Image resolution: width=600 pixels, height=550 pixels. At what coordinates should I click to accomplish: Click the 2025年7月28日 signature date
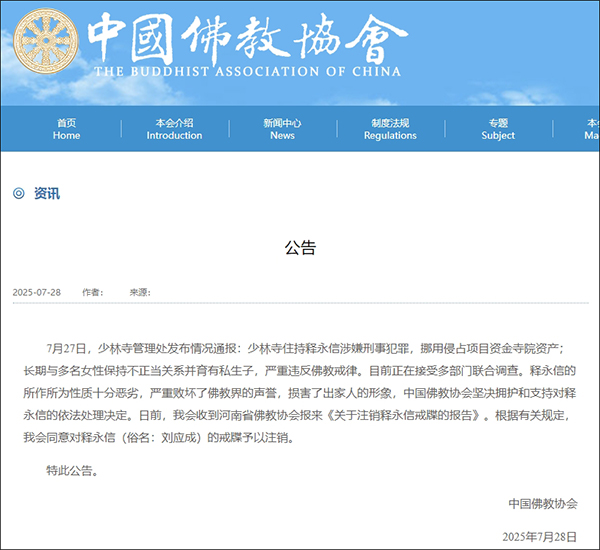(x=540, y=537)
